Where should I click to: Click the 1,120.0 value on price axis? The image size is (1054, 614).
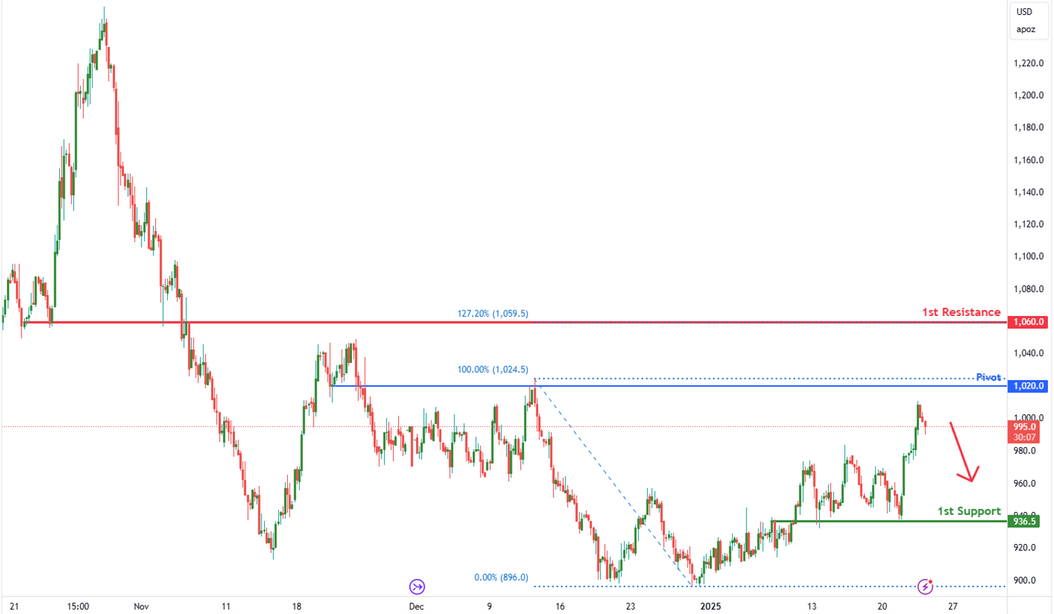pyautogui.click(x=1028, y=225)
